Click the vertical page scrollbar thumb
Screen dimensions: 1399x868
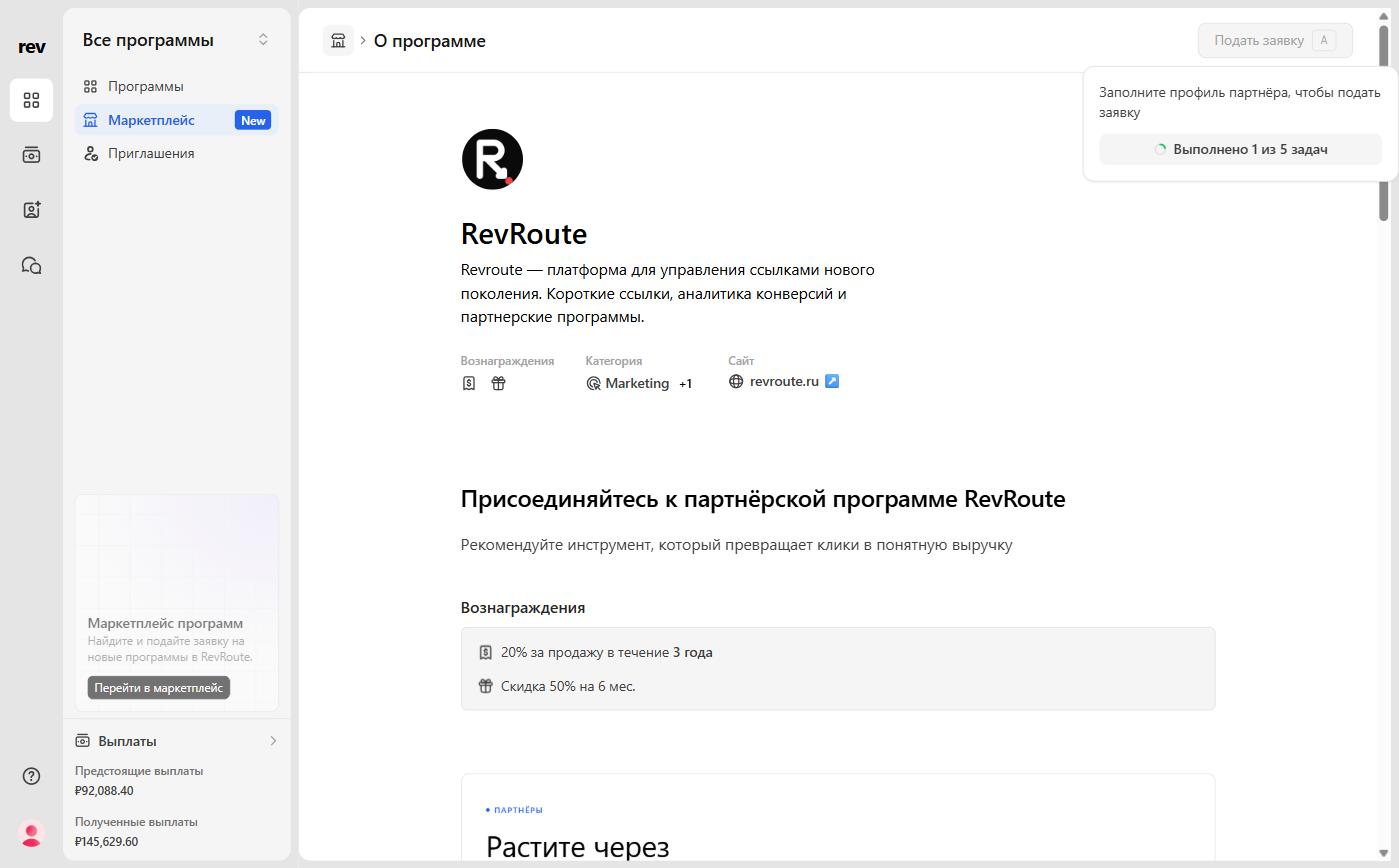pyautogui.click(x=1384, y=123)
